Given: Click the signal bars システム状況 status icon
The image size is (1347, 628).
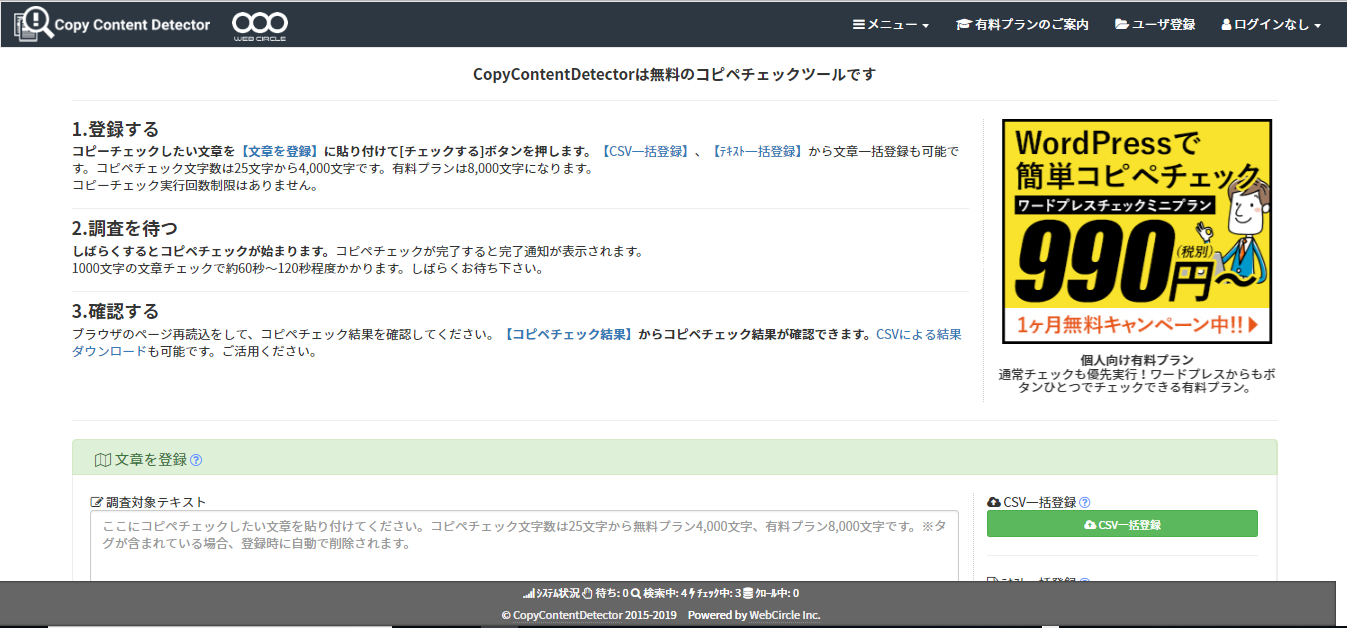Looking at the screenshot, I should pos(529,593).
